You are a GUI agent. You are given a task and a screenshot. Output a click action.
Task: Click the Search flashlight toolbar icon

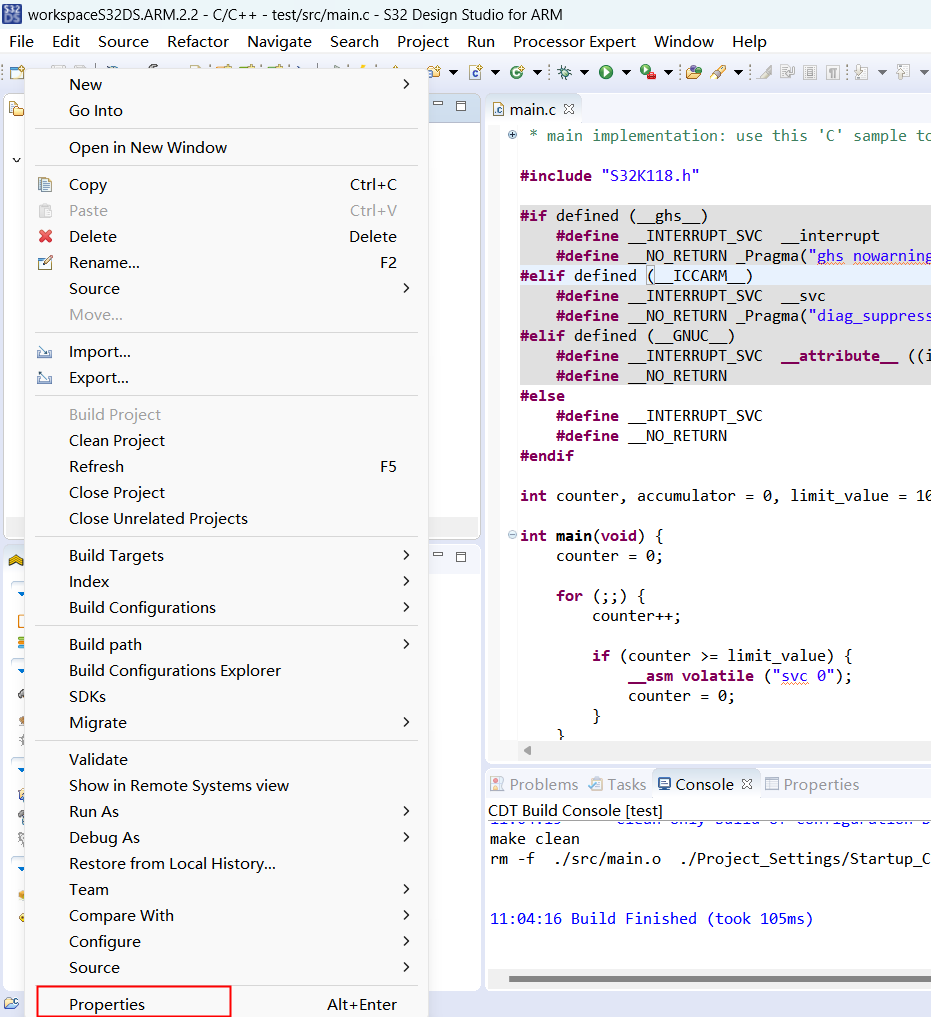click(x=717, y=72)
